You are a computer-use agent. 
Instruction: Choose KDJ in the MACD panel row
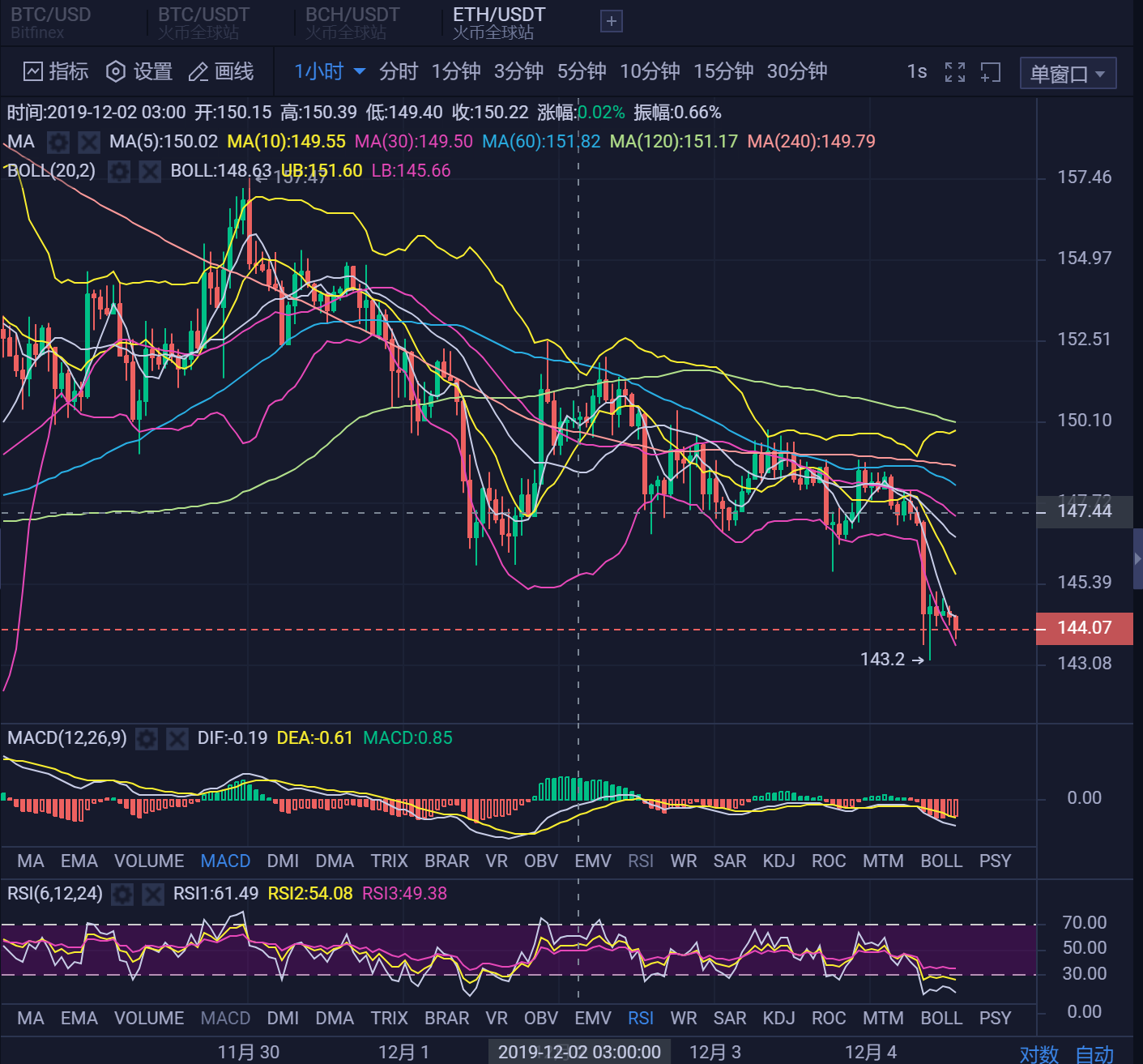click(779, 861)
